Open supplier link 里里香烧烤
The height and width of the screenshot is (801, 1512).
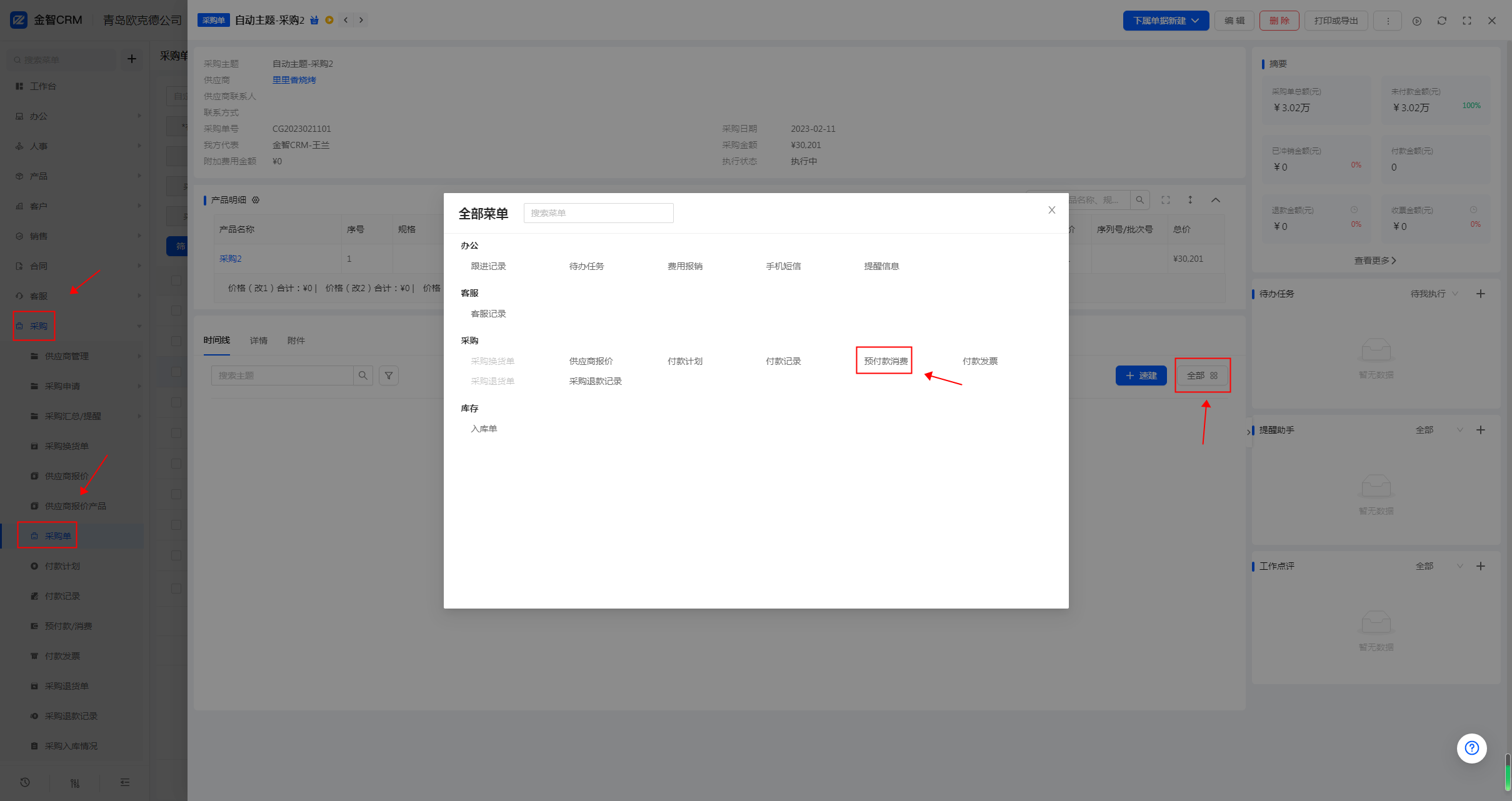[294, 80]
